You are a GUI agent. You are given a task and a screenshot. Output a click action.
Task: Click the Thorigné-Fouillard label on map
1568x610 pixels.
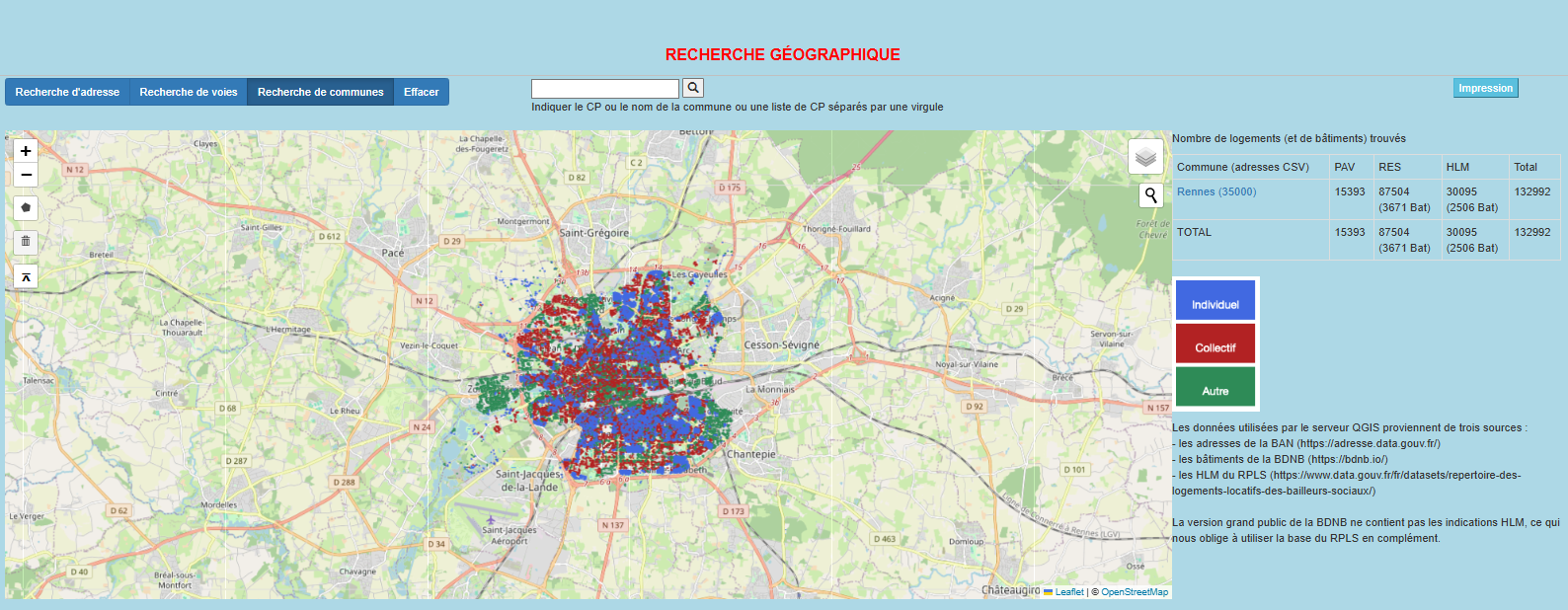836,229
